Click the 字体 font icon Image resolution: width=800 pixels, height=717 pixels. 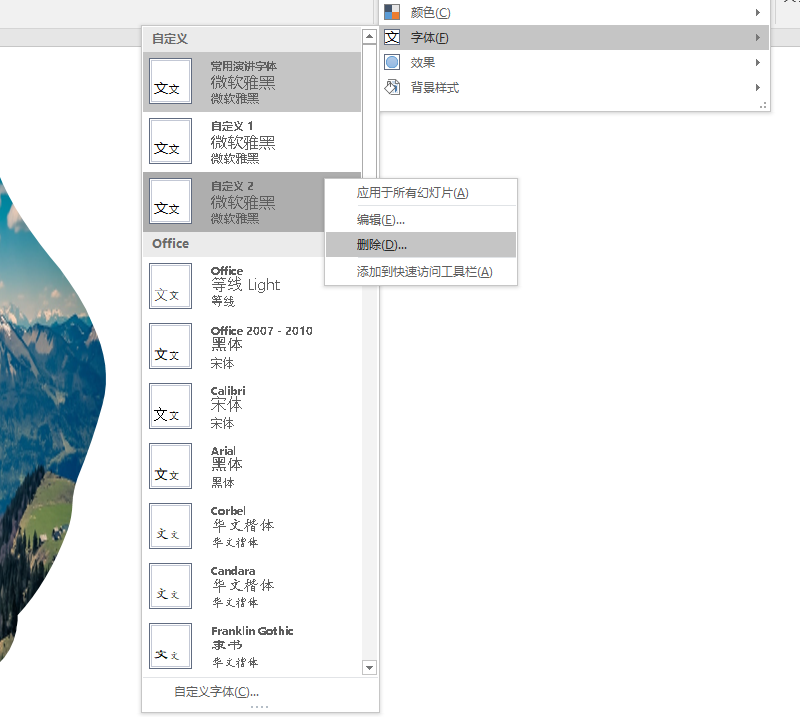pos(392,37)
